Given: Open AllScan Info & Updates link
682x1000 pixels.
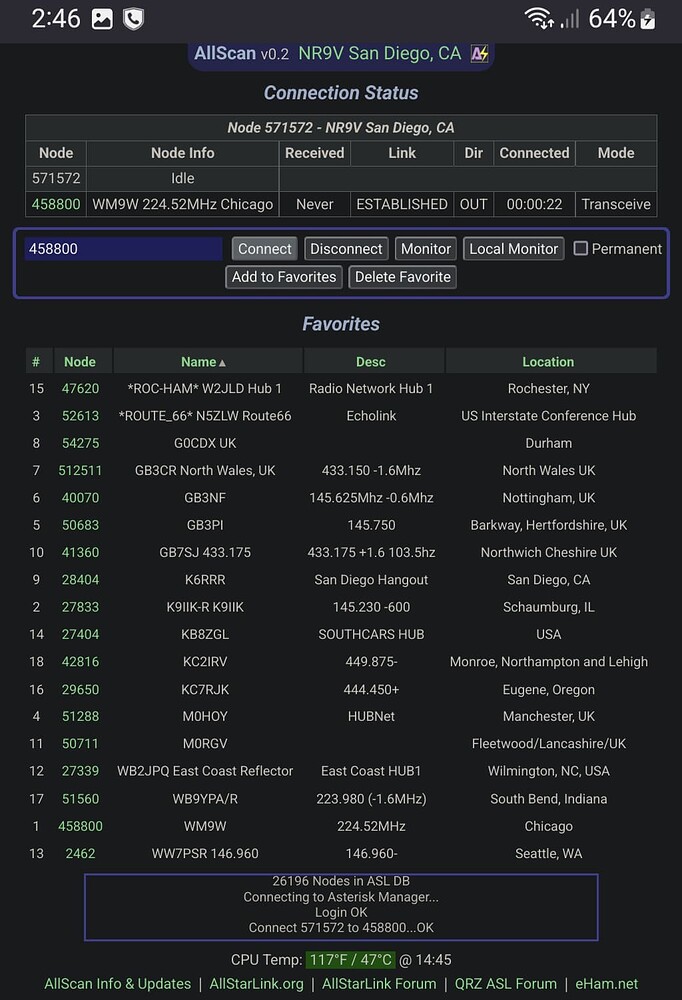Looking at the screenshot, I should (117, 983).
